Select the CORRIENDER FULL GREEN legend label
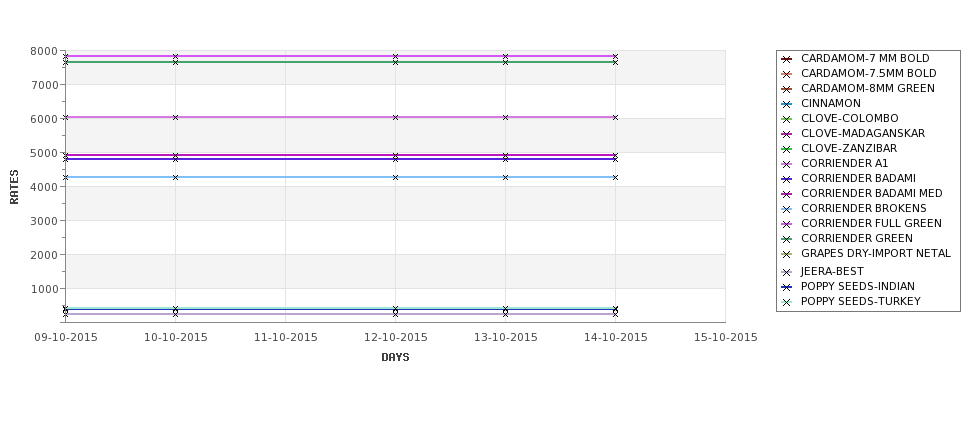 click(x=871, y=223)
